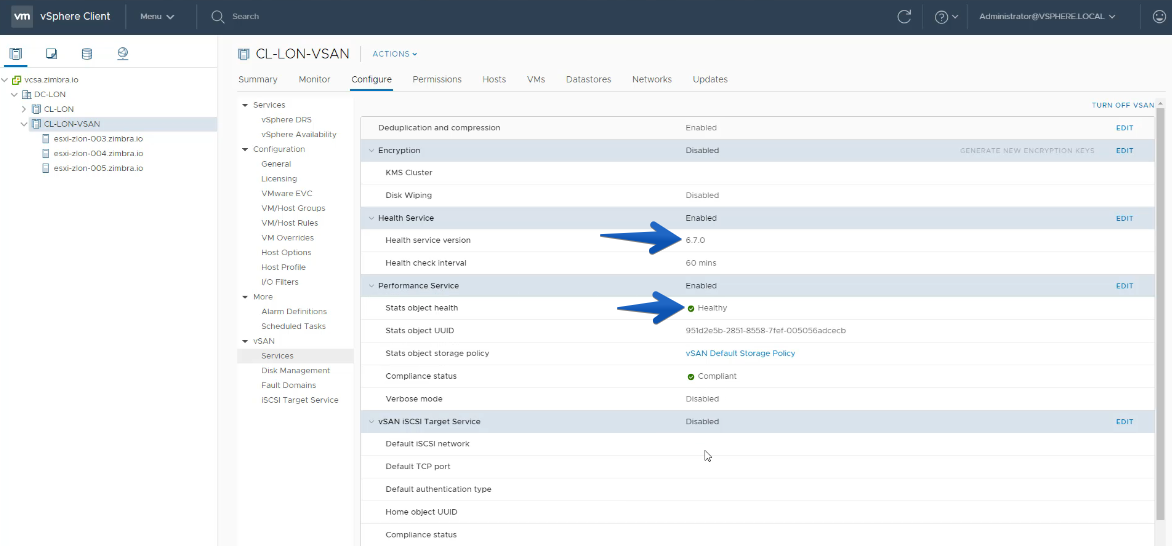Click TURN OFF VSAN
This screenshot has width=1172, height=546.
click(x=1123, y=105)
